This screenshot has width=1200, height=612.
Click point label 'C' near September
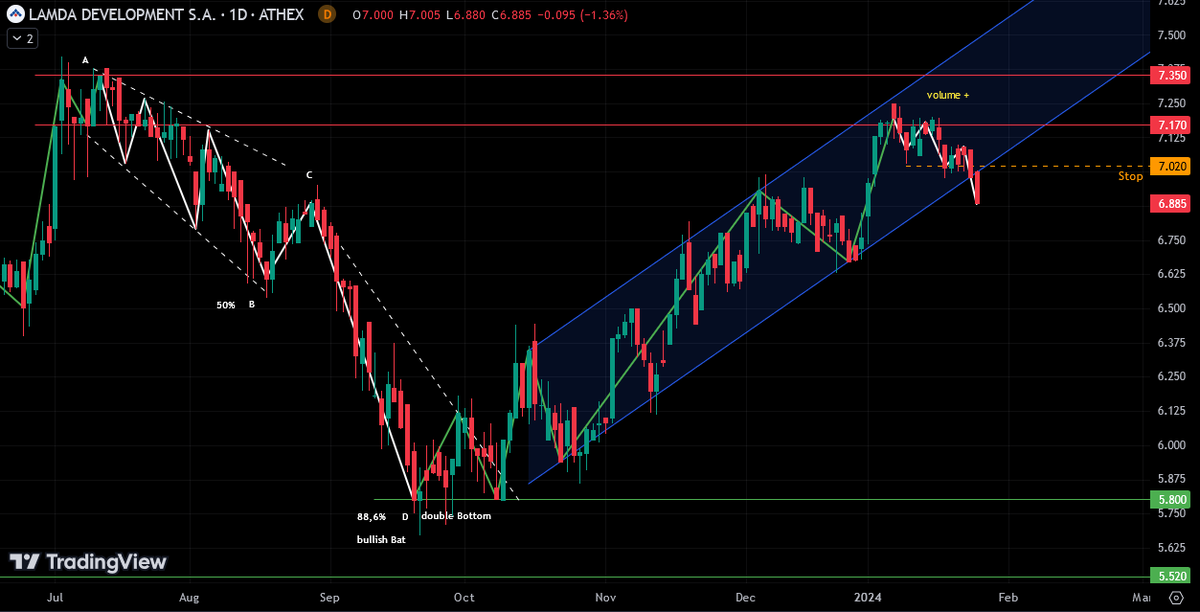(309, 175)
